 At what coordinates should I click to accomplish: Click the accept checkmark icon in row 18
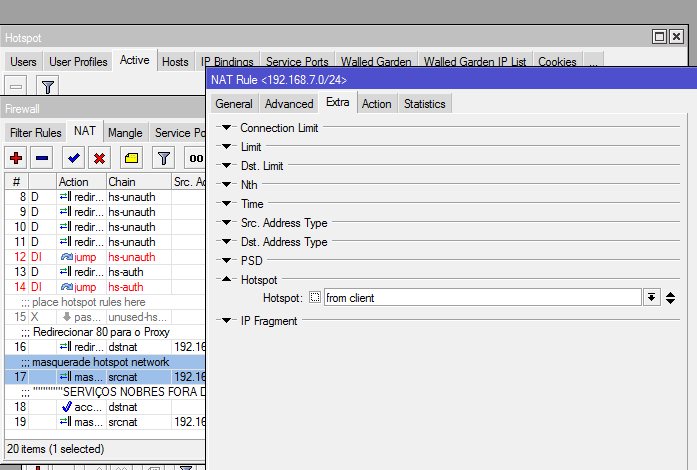(x=67, y=406)
